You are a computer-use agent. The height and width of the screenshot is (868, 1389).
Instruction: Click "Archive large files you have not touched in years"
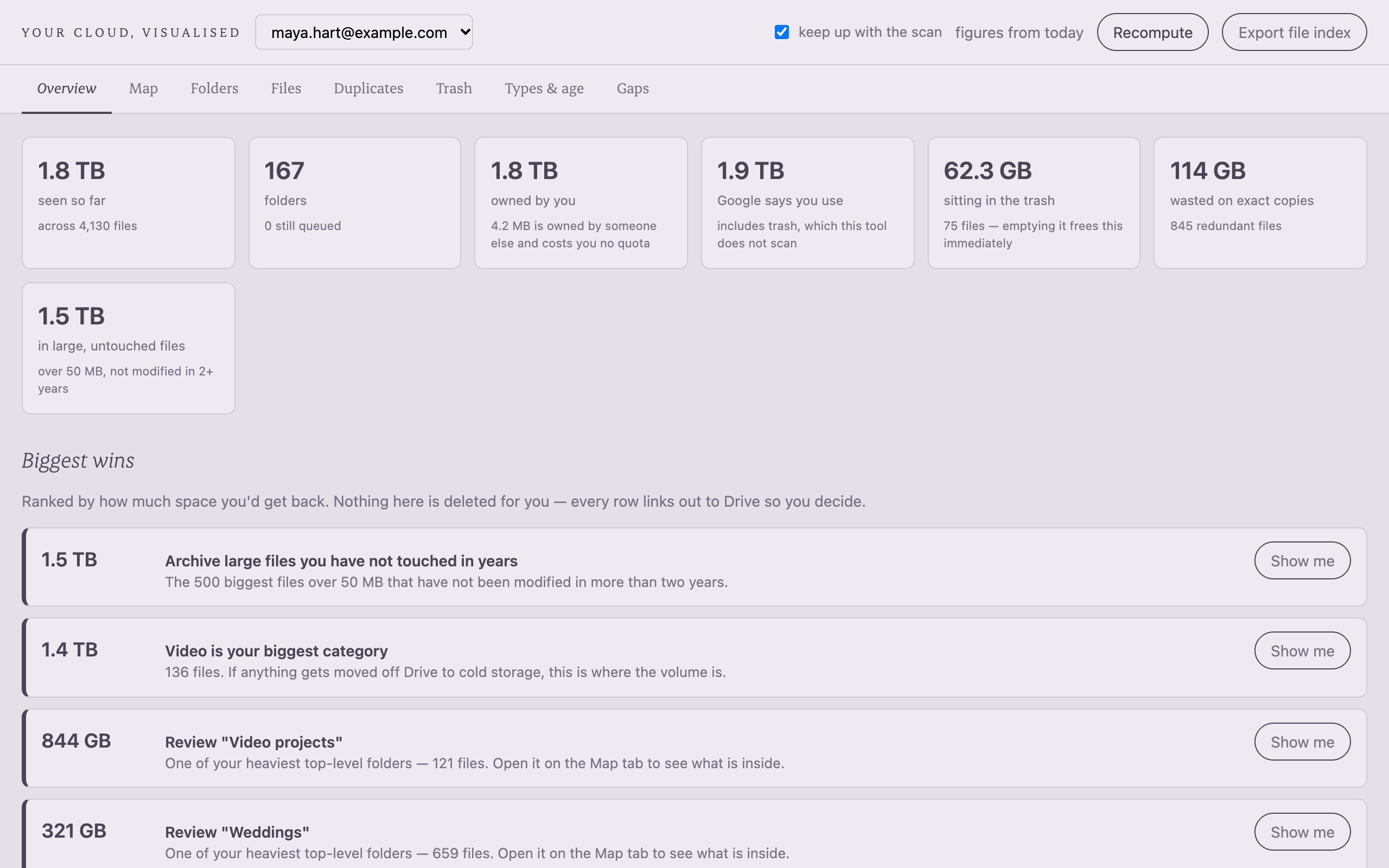point(341,561)
